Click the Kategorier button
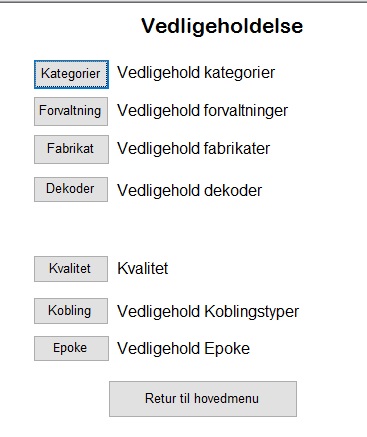The height and width of the screenshot is (437, 367). pyautogui.click(x=71, y=74)
